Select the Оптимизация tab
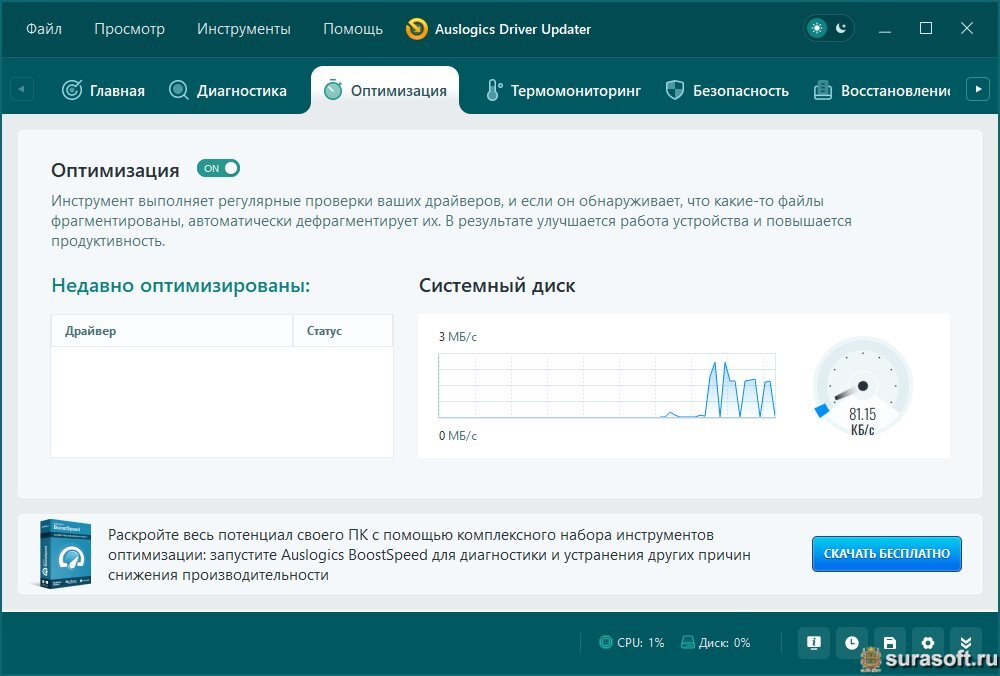1000x676 pixels. [385, 91]
